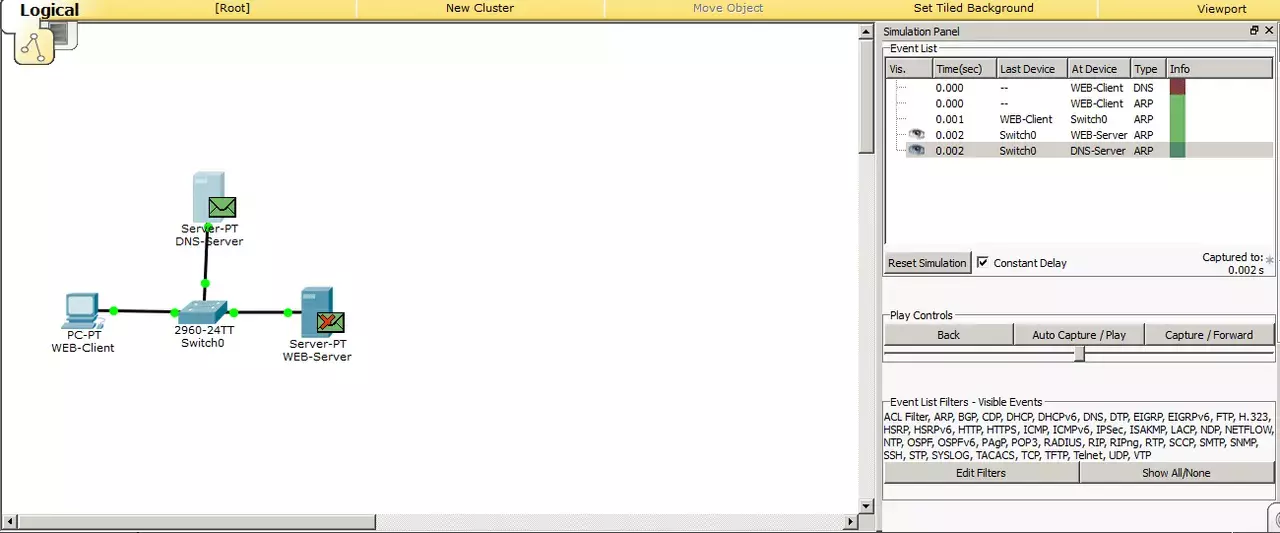This screenshot has height=533, width=1280.
Task: Select the 2960-24TT Switch0 icon
Action: 204,311
